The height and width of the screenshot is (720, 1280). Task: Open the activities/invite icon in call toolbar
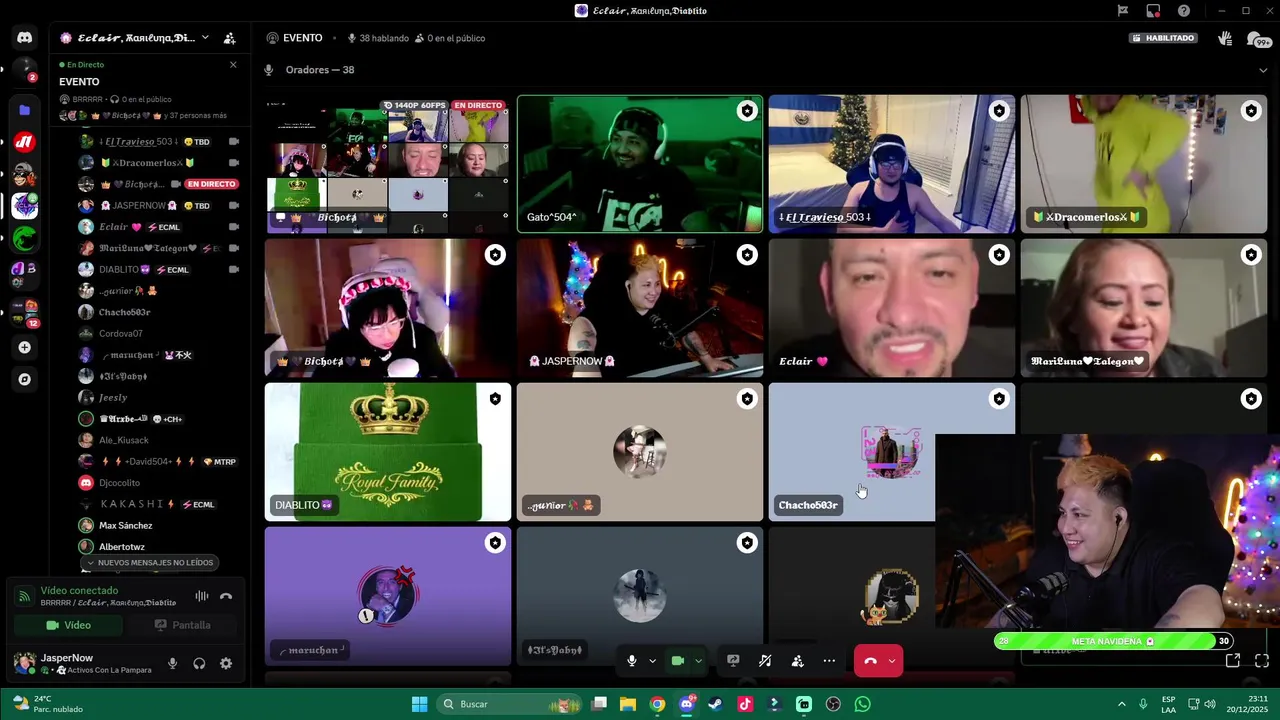click(797, 661)
